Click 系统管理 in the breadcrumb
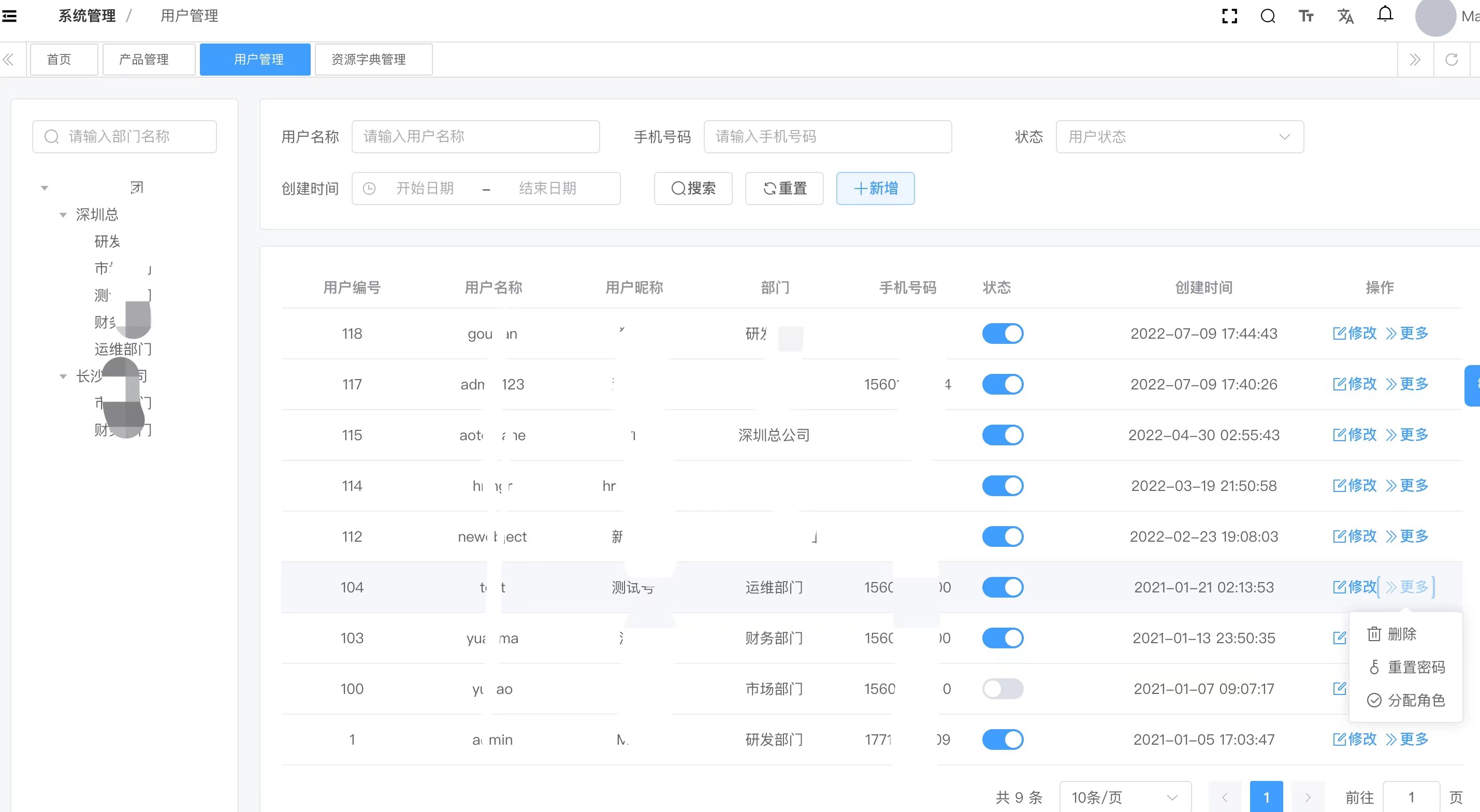Screen dimensions: 1480x812 (87, 16)
